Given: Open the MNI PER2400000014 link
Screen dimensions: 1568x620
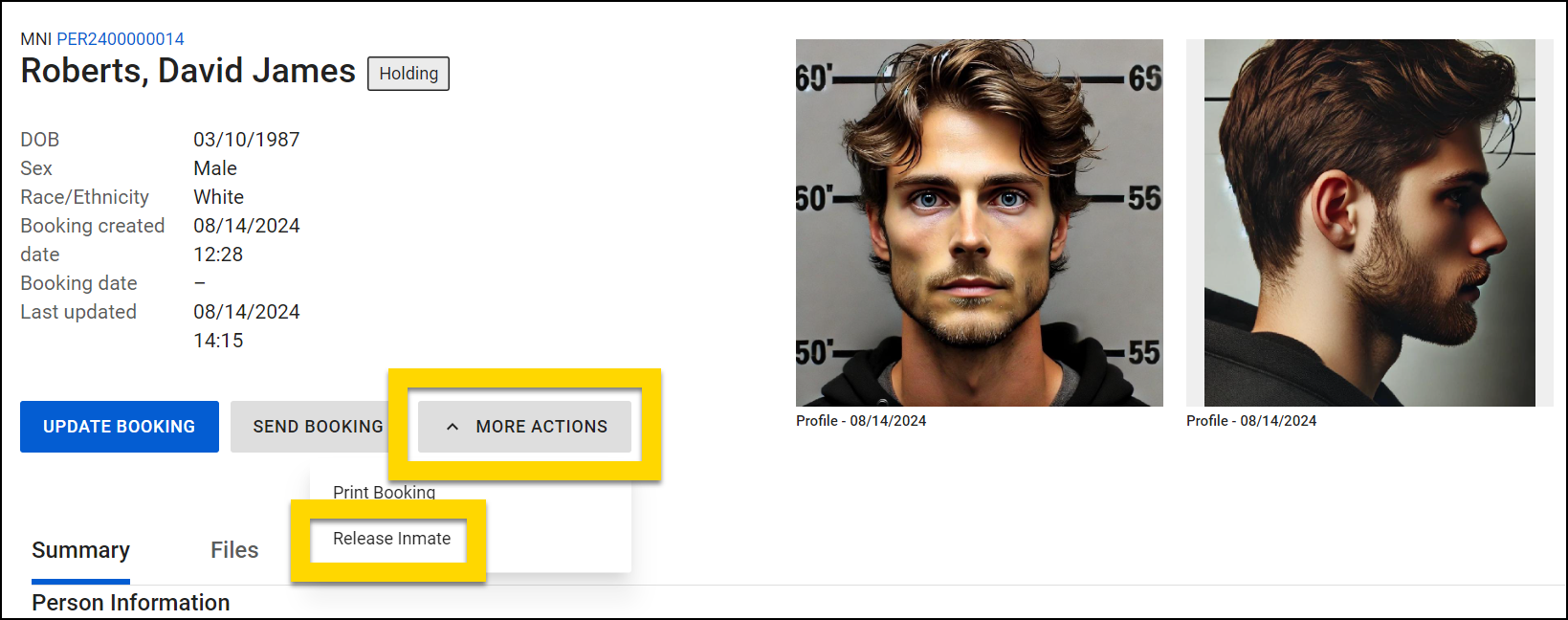Looking at the screenshot, I should pyautogui.click(x=121, y=39).
